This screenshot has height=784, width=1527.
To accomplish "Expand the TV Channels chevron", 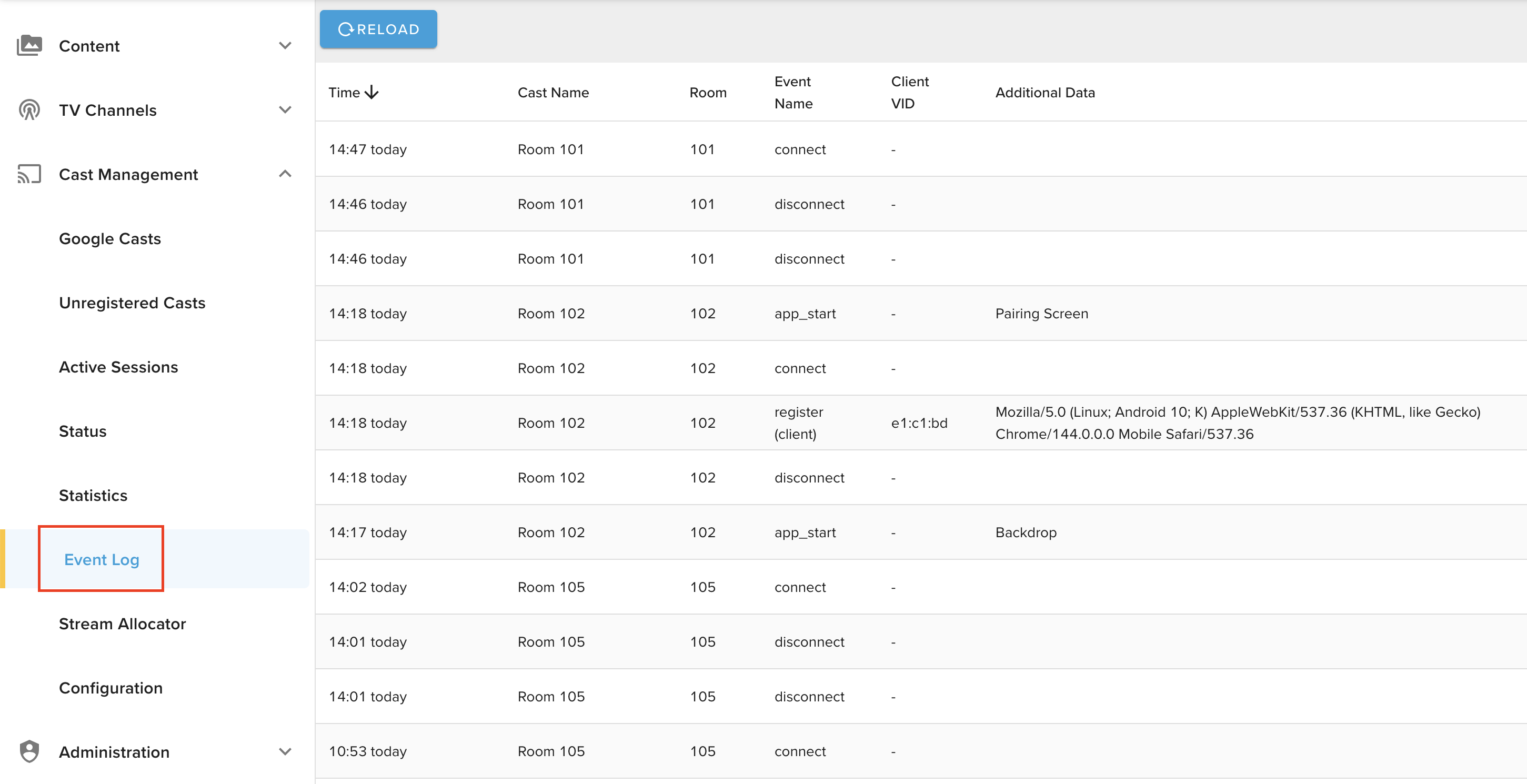I will (x=285, y=110).
